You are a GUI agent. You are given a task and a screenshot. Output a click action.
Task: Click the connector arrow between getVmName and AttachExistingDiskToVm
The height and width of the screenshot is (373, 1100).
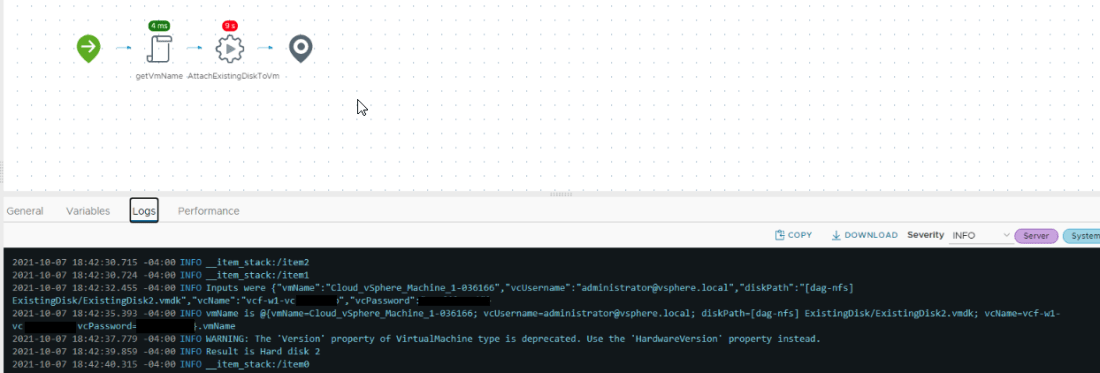(x=194, y=48)
